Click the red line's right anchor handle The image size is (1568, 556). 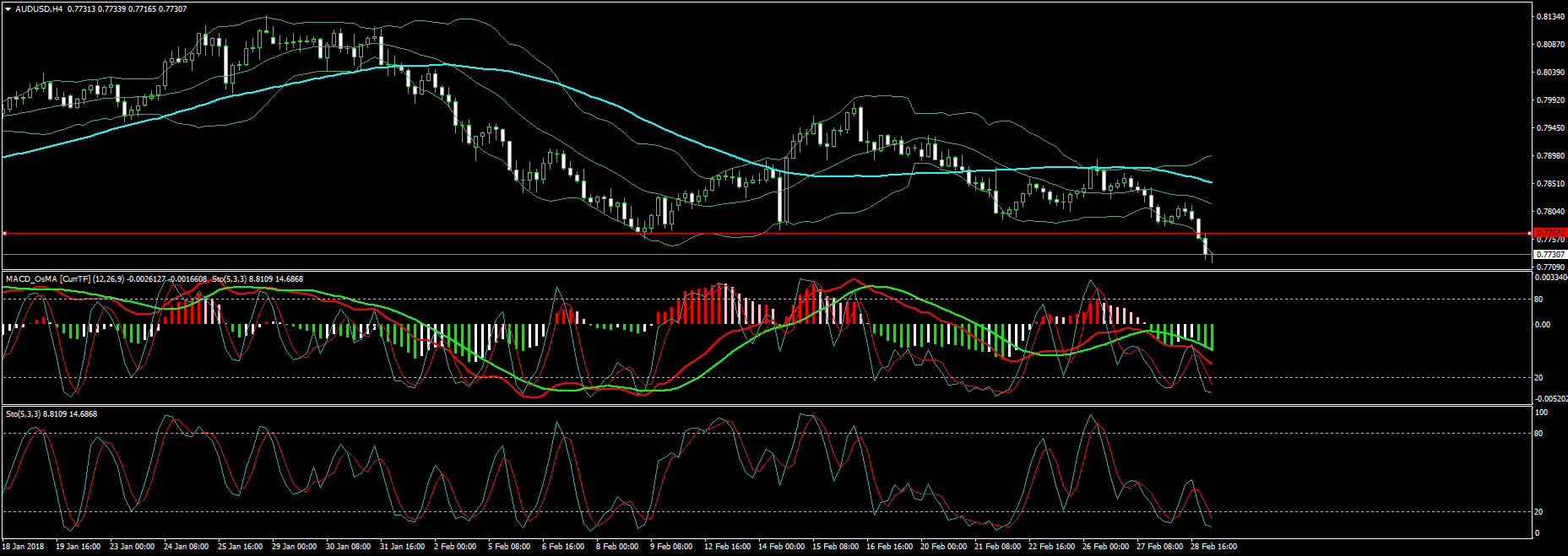coord(1530,233)
